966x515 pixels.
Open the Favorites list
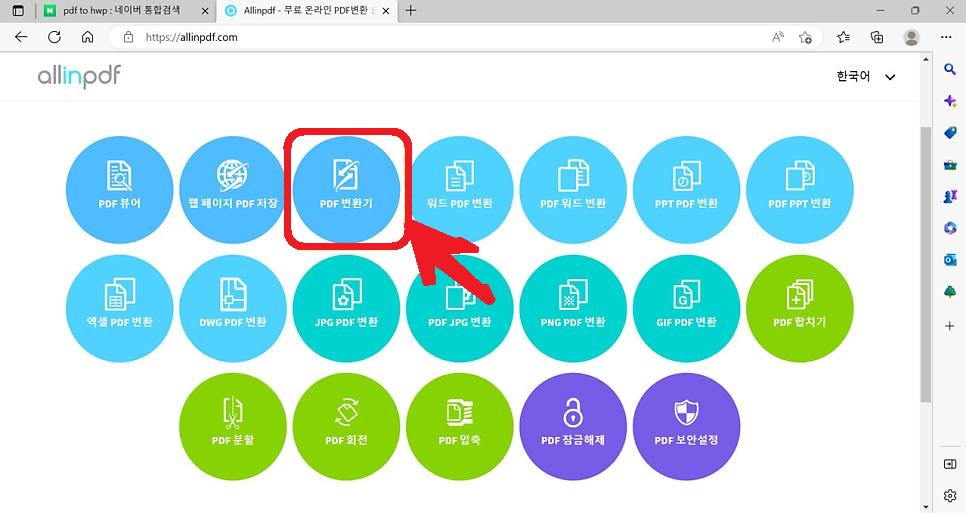[x=844, y=37]
